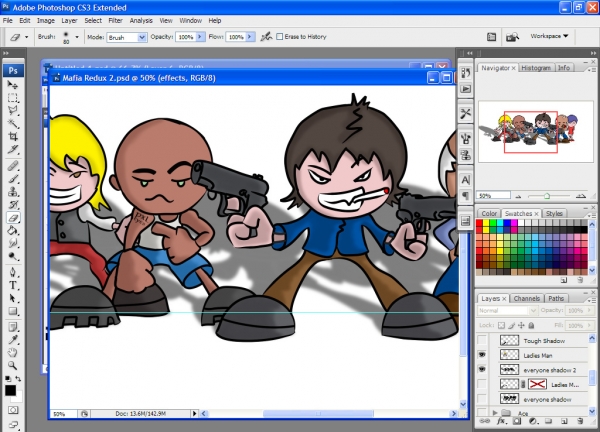600x432 pixels.
Task: Add a layer mask
Action: pyautogui.click(x=517, y=421)
